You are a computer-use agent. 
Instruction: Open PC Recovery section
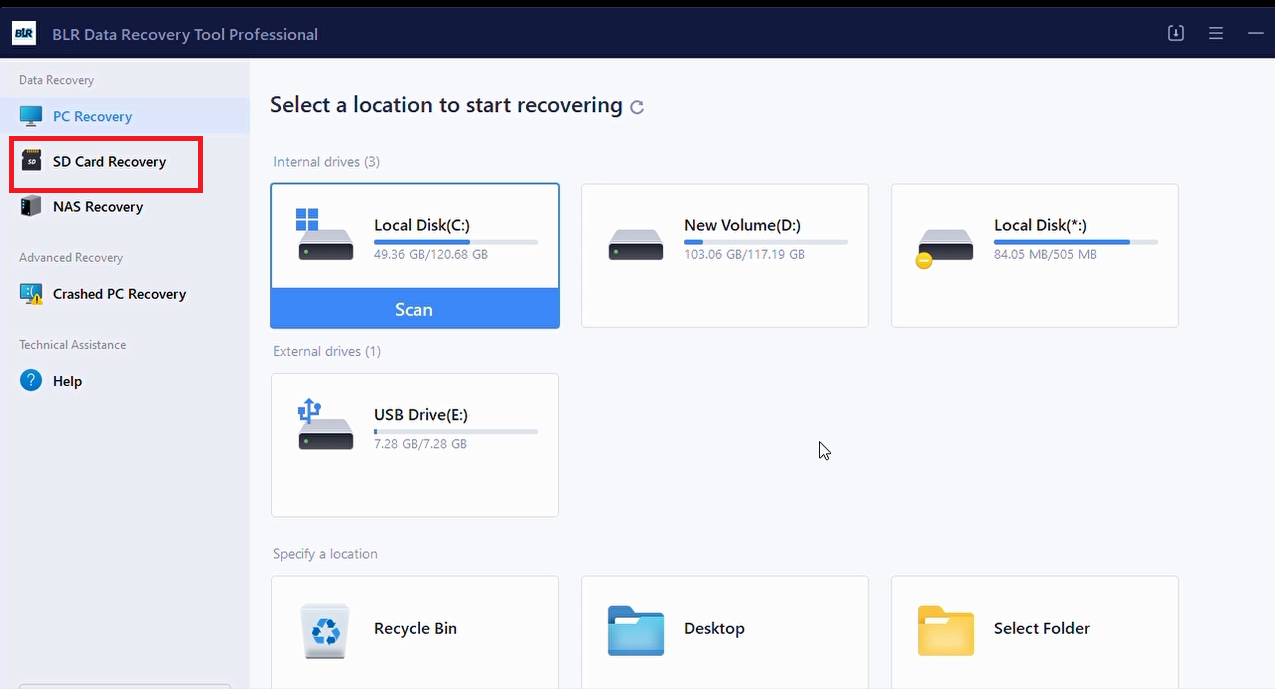(x=125, y=116)
